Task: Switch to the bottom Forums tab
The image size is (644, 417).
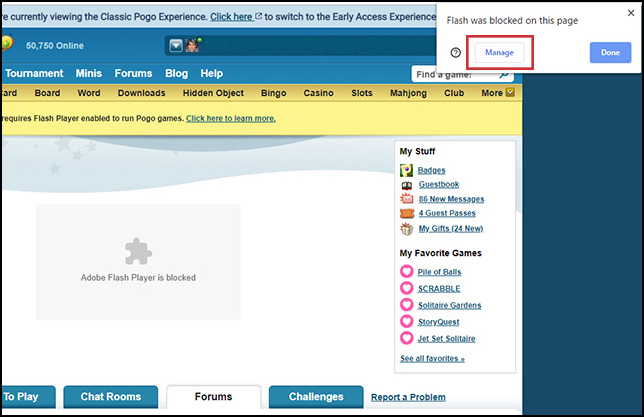Action: [214, 397]
